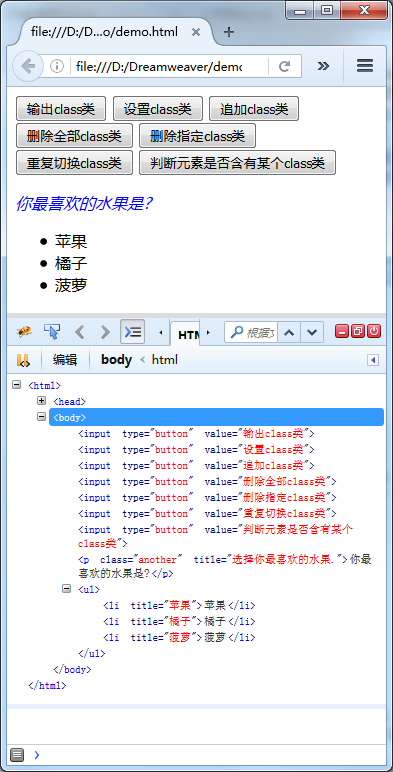
Task: Go forward in Firebug panel history
Action: [x=105, y=332]
